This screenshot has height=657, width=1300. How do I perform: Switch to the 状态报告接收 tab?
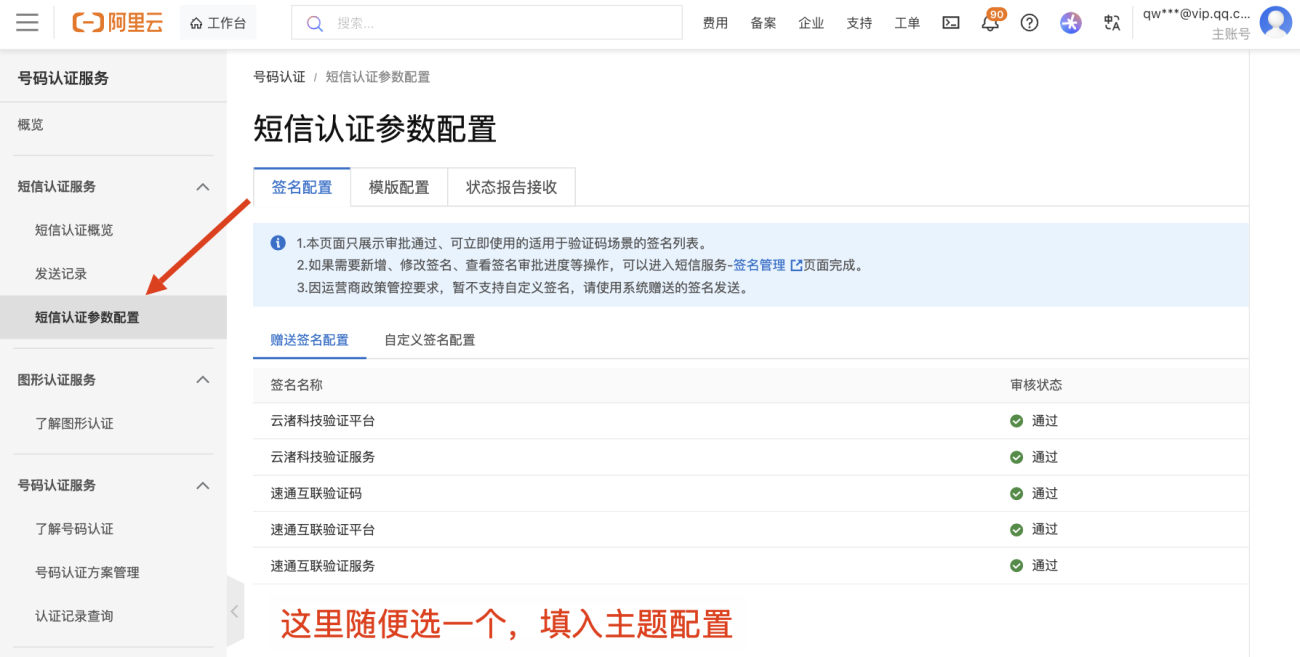pos(511,187)
